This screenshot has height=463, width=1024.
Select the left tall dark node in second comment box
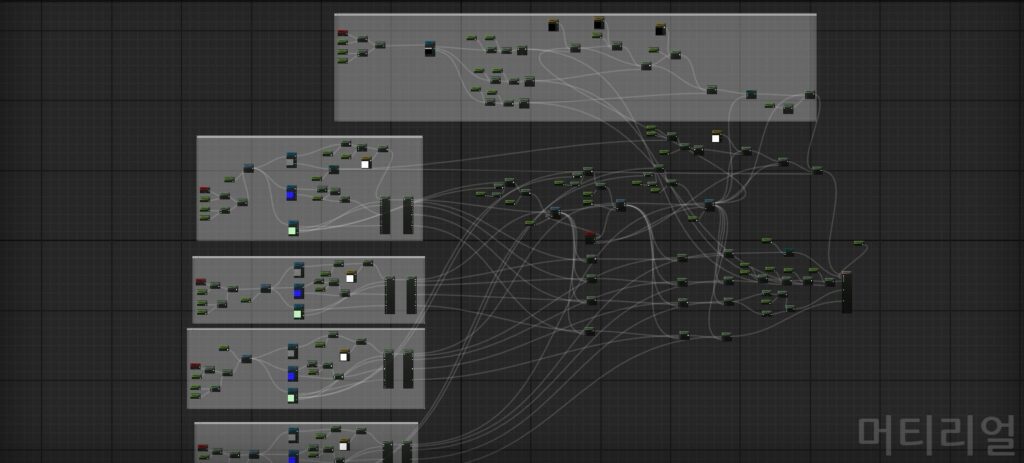pyautogui.click(x=385, y=216)
